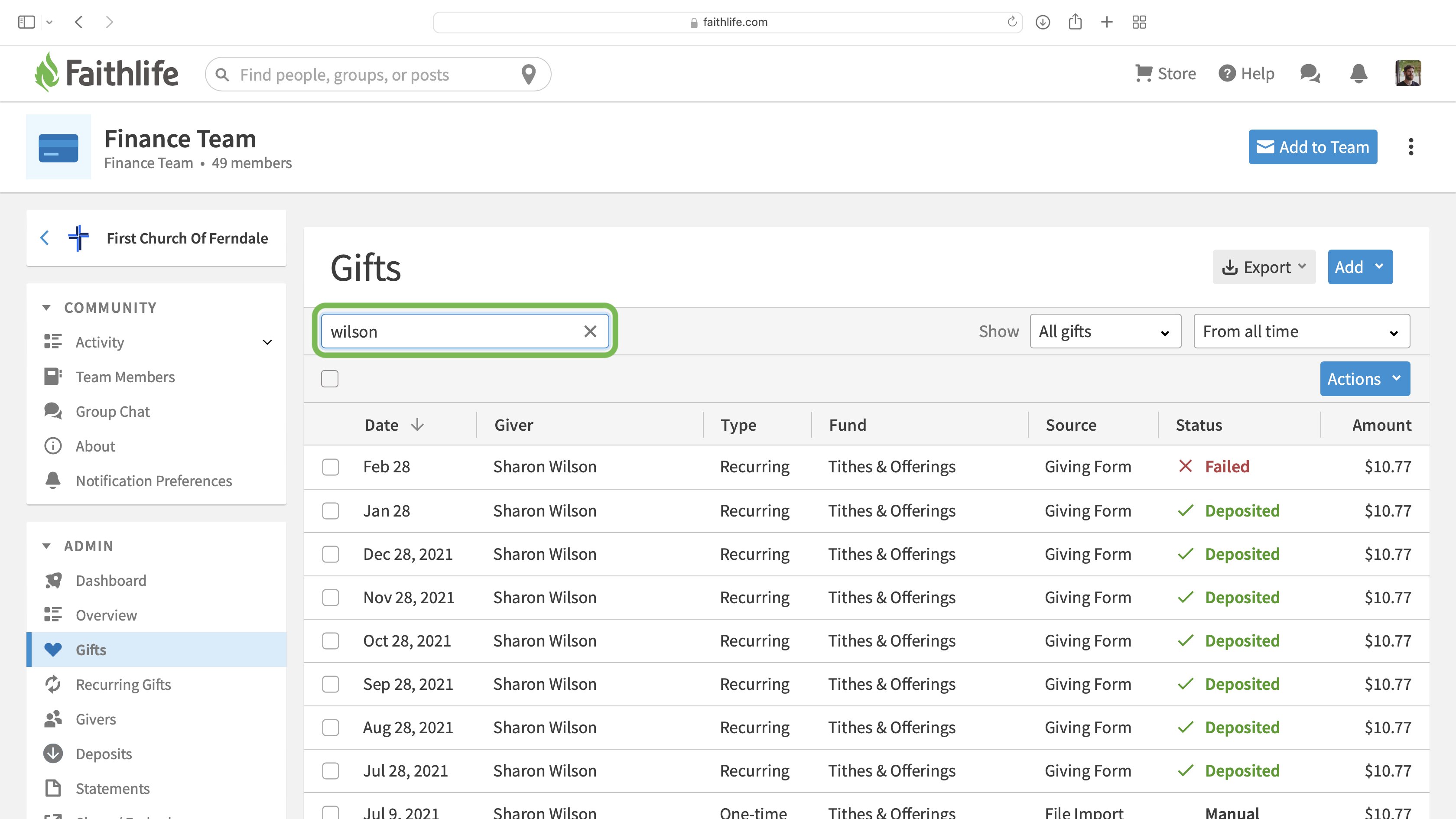Image resolution: width=1456 pixels, height=819 pixels.
Task: Open the About page in sidebar
Action: tap(95, 446)
